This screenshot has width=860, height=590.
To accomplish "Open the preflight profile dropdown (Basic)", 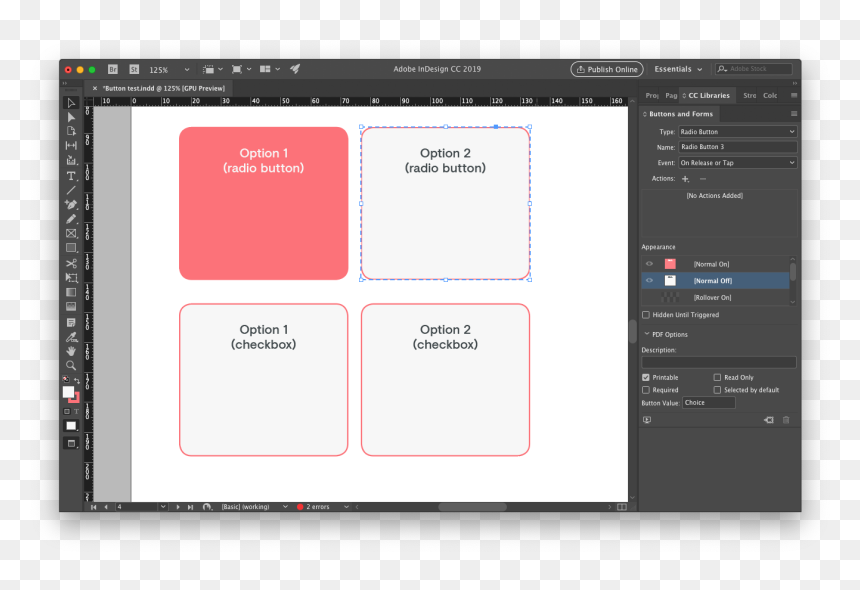I will pyautogui.click(x=285, y=507).
